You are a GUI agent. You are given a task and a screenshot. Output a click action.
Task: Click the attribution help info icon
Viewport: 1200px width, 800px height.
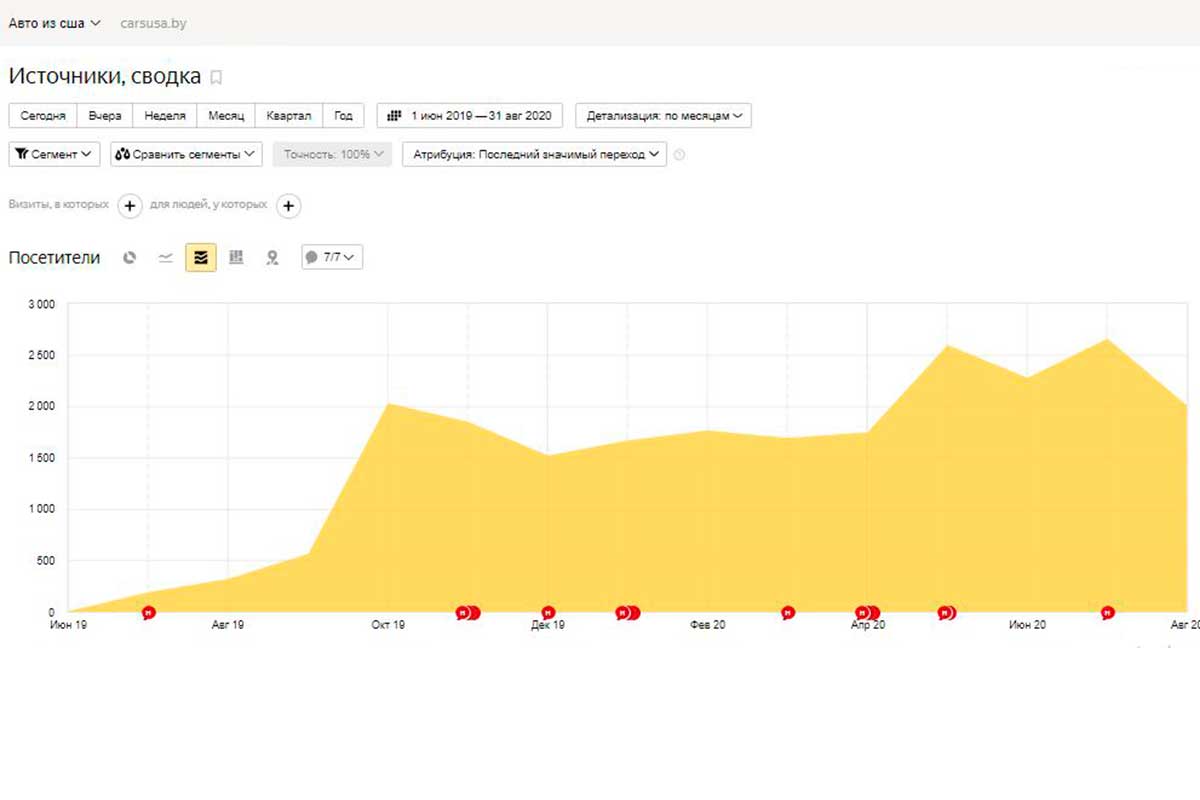(x=680, y=155)
